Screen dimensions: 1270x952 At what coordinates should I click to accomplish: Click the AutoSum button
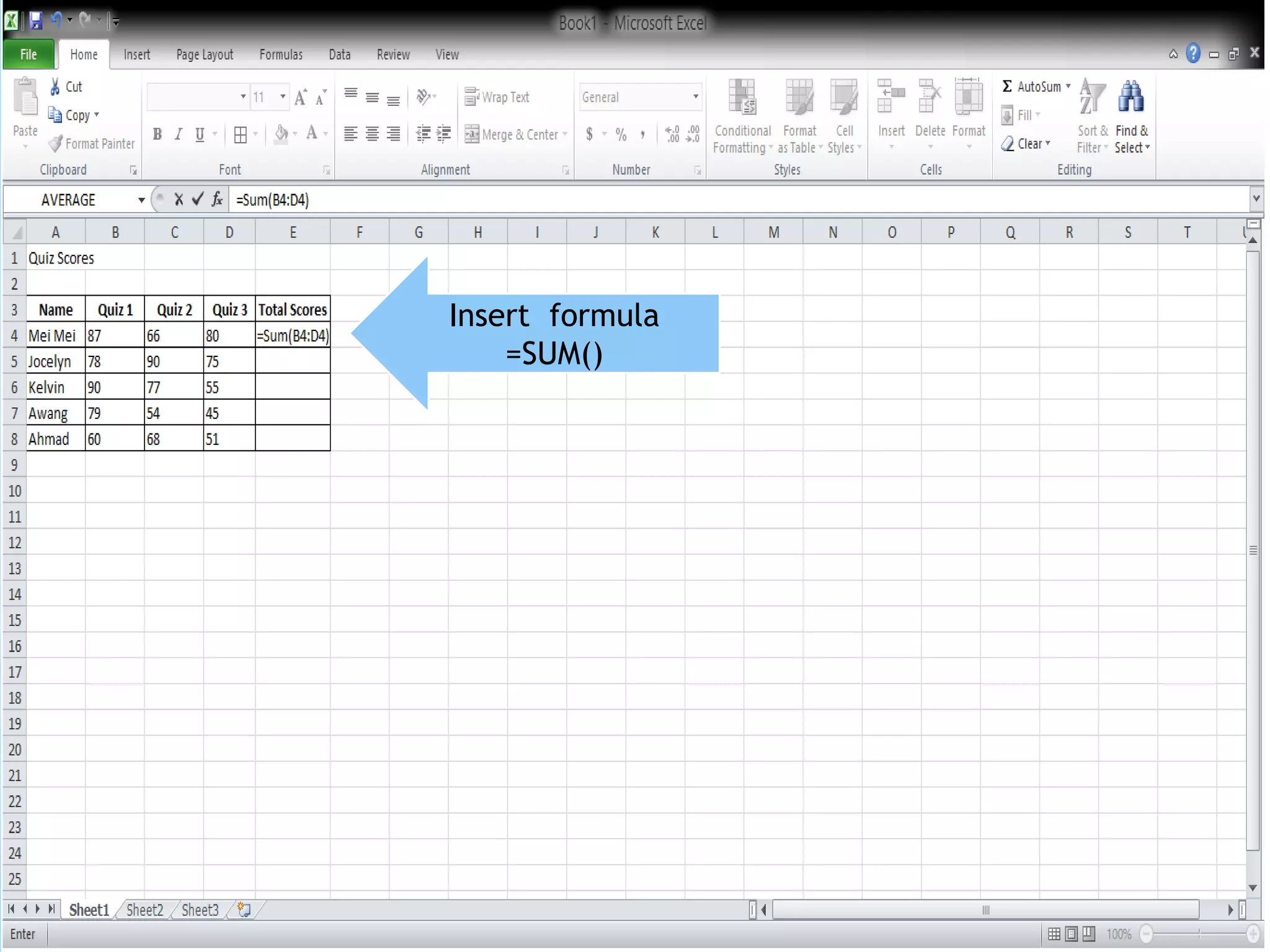tap(1032, 87)
